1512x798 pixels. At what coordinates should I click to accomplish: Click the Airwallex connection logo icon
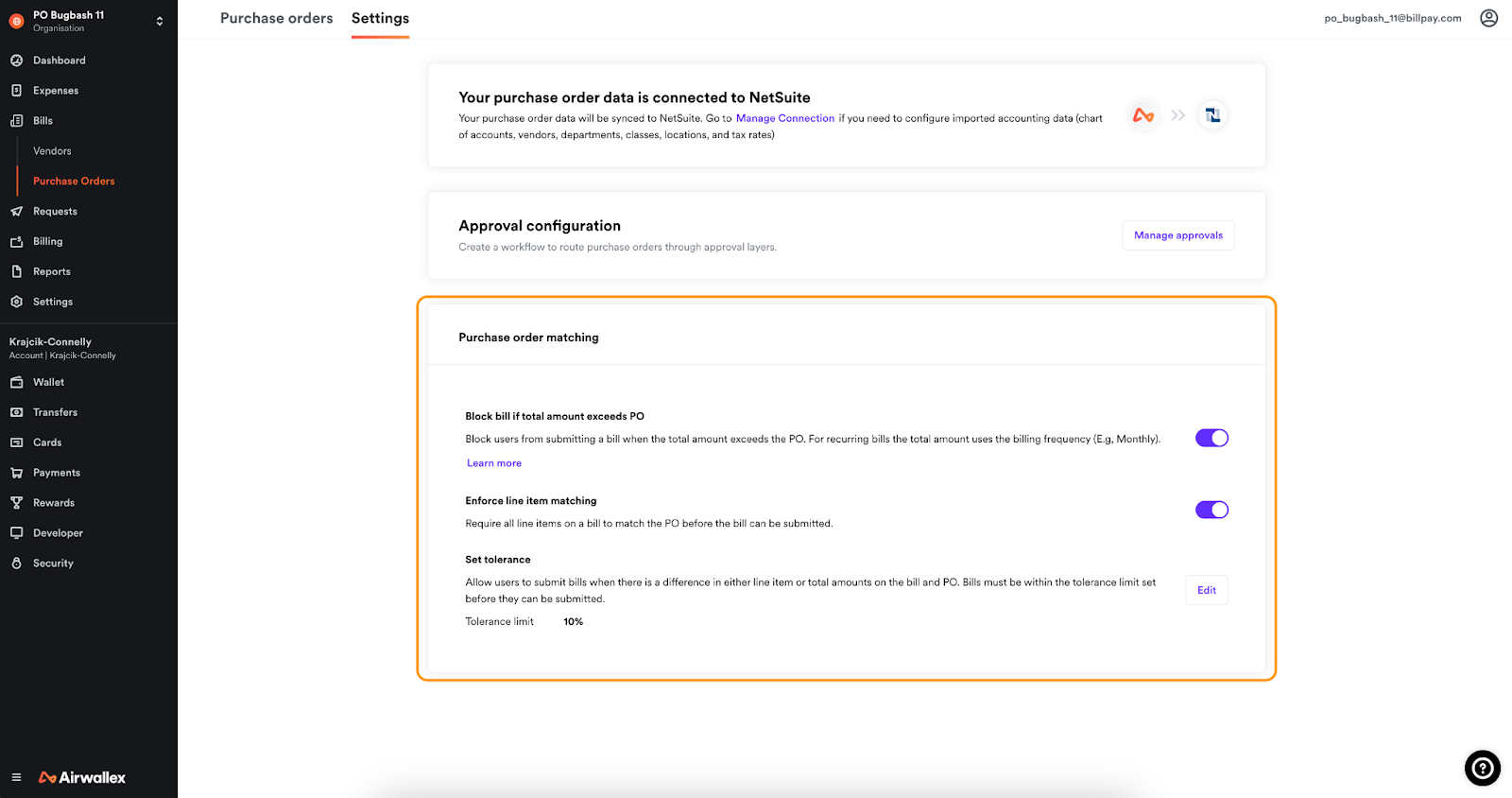1143,115
